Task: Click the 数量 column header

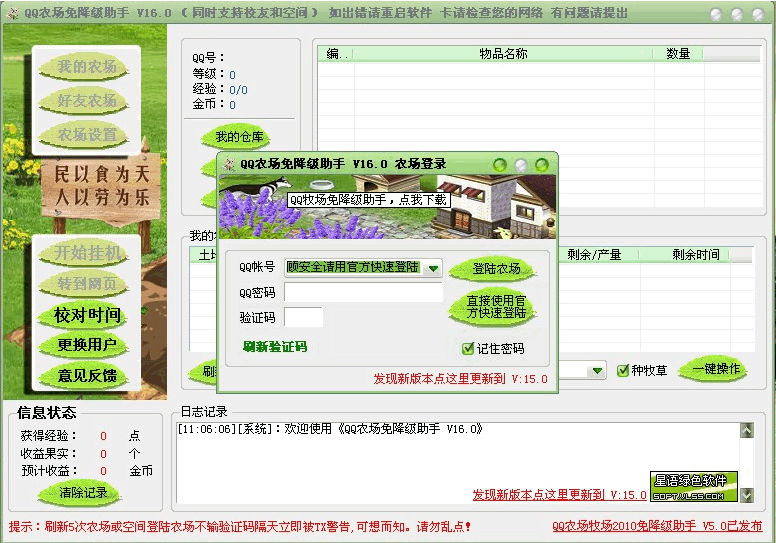Action: (x=678, y=53)
